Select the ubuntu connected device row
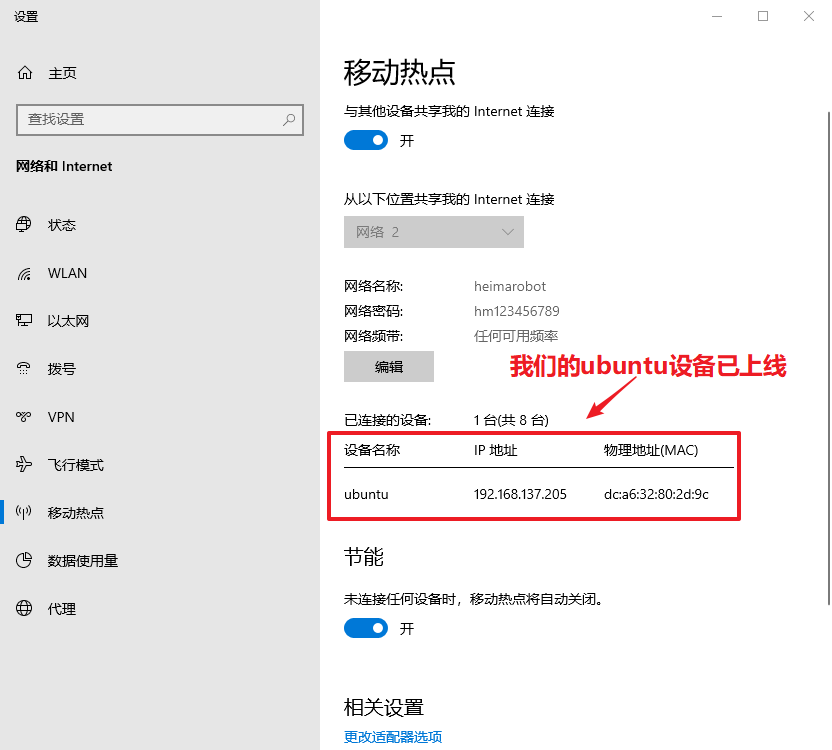The image size is (832, 750). pos(534,494)
